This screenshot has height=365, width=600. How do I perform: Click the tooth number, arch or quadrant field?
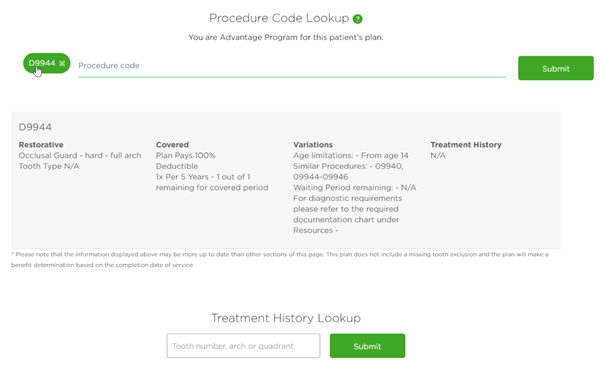(x=243, y=346)
